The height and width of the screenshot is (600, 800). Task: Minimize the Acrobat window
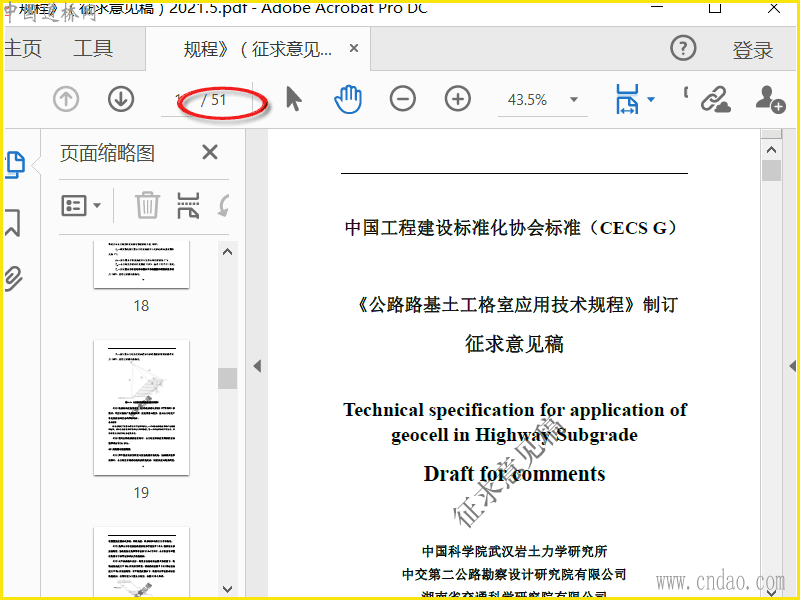tap(657, 7)
